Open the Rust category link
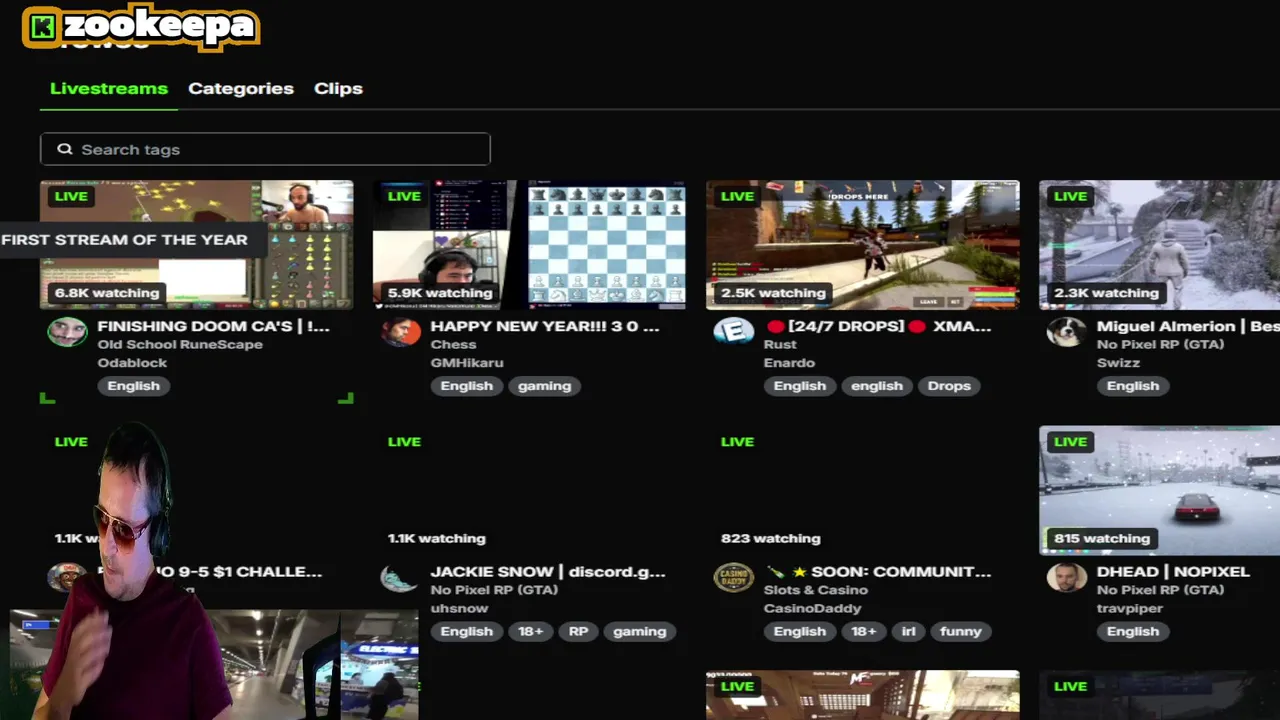This screenshot has height=720, width=1280. (x=780, y=344)
